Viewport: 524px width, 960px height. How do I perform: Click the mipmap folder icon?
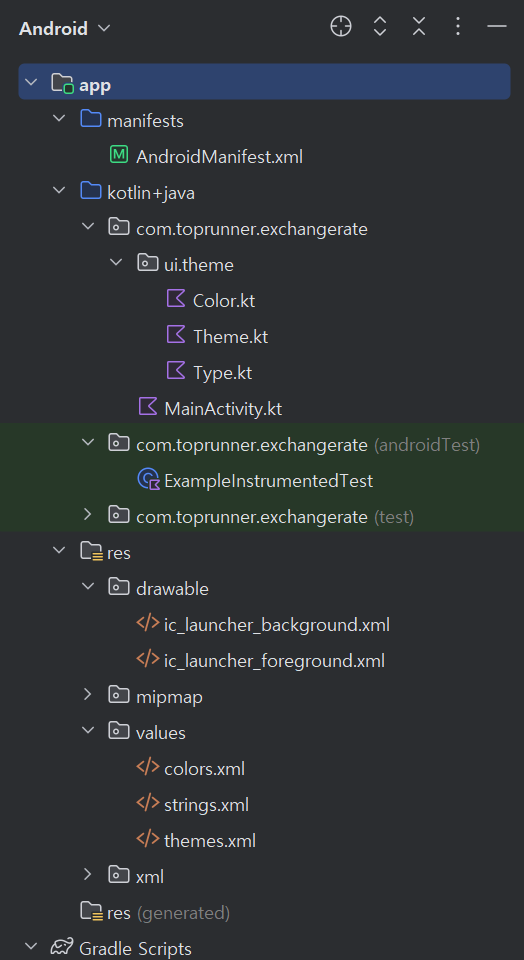click(x=119, y=695)
